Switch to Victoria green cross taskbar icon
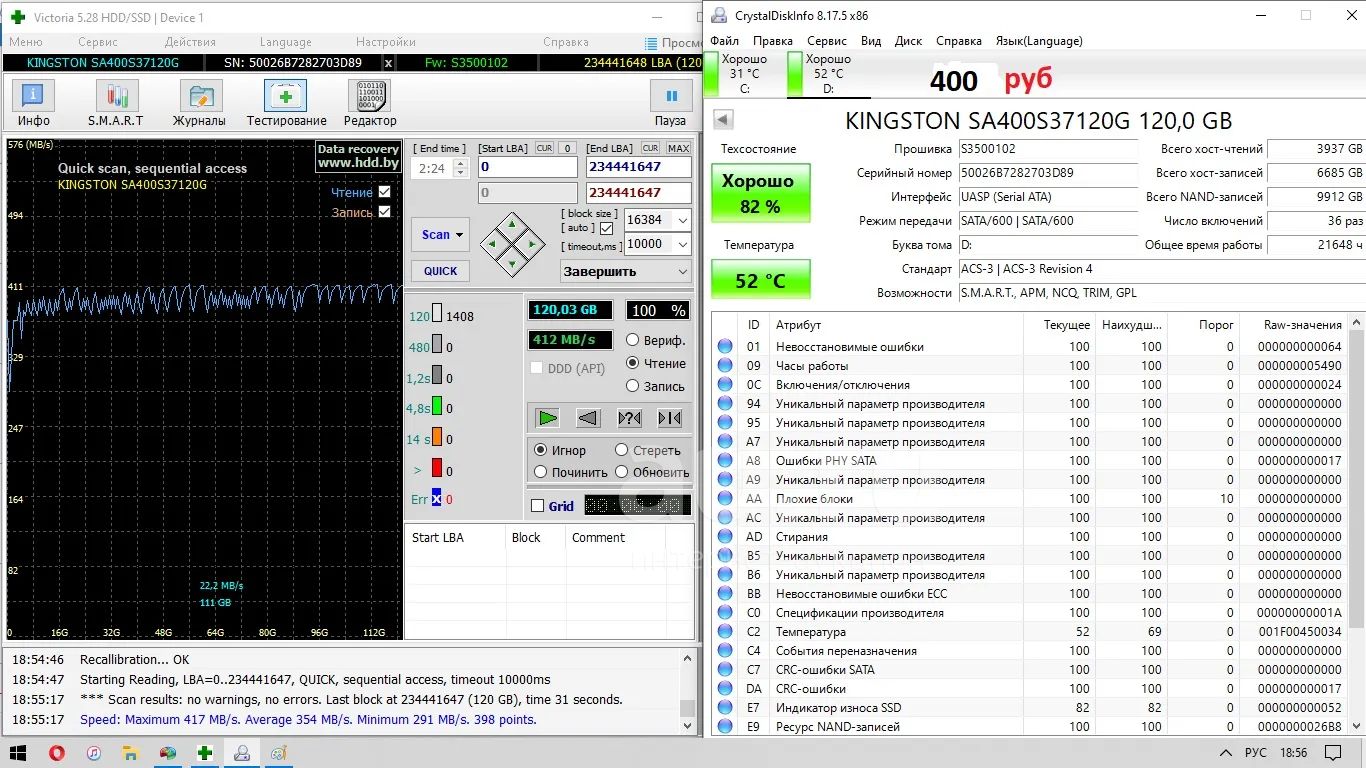Image resolution: width=1366 pixels, height=768 pixels. 205,753
